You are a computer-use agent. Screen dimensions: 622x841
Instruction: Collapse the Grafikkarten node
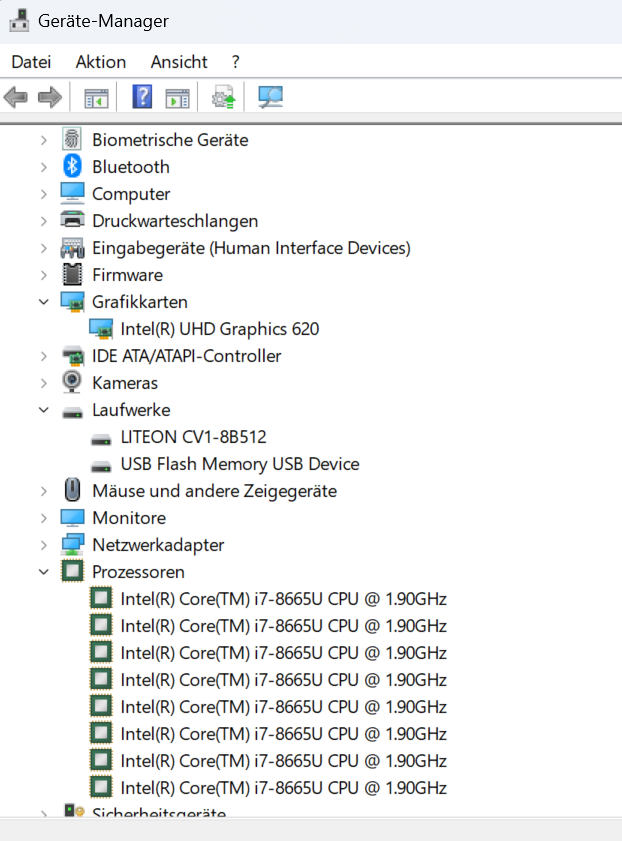pyautogui.click(x=43, y=302)
